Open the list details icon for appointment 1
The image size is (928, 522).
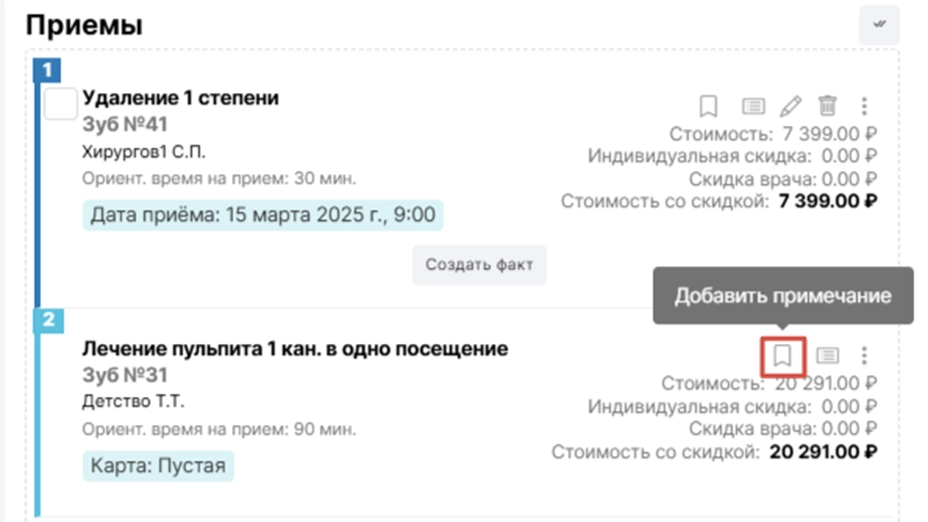(753, 107)
